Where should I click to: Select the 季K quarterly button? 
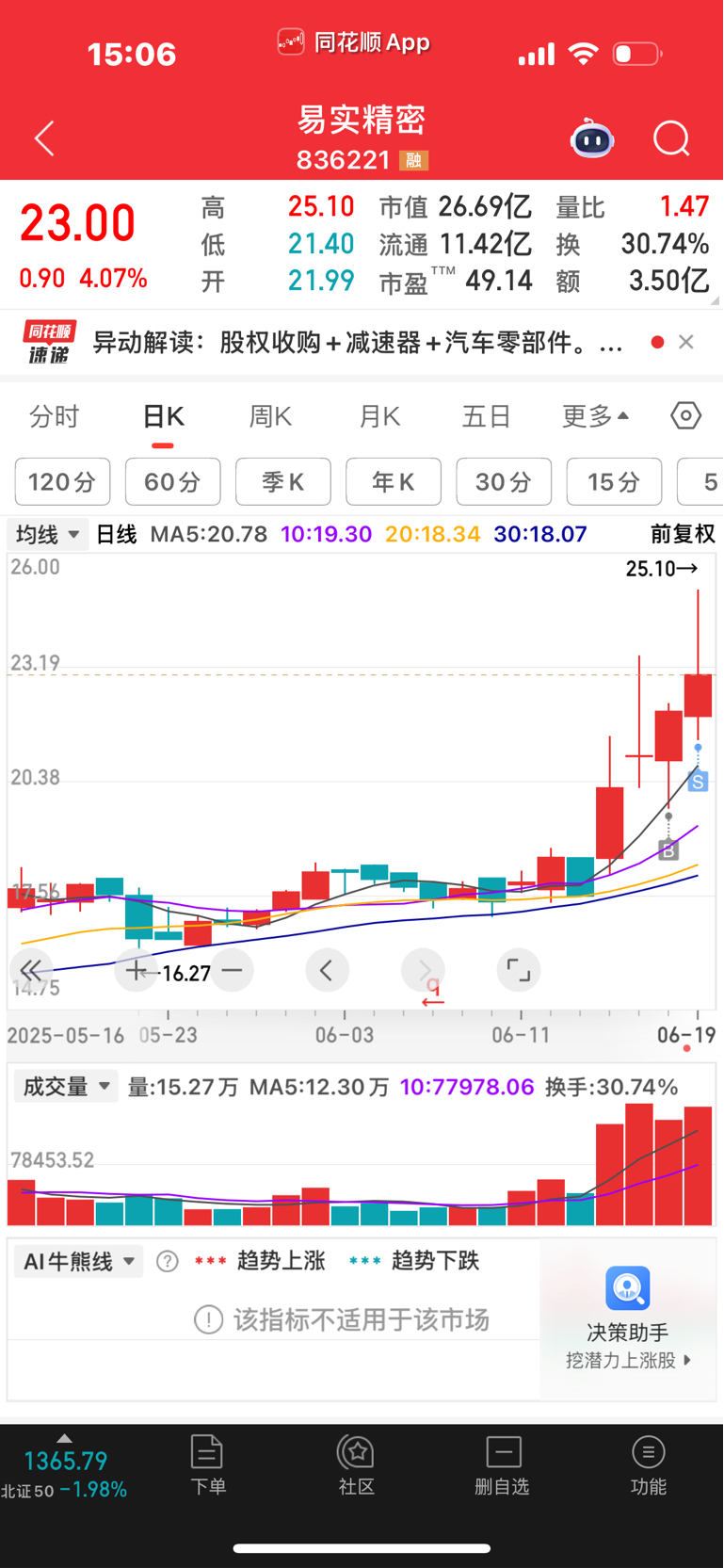[283, 482]
